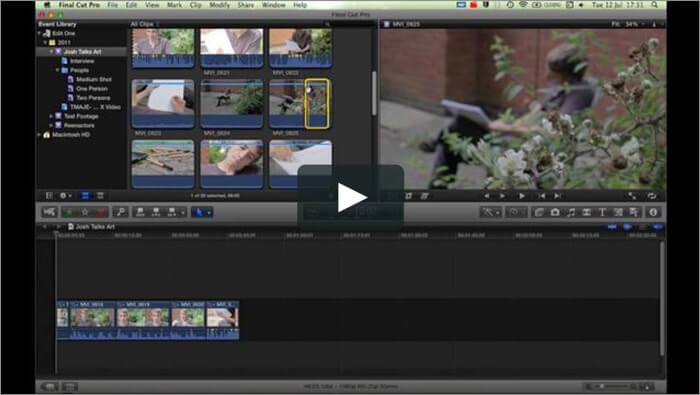This screenshot has height=395, width=700.
Task: Expand the Reenactors event
Action: point(51,125)
